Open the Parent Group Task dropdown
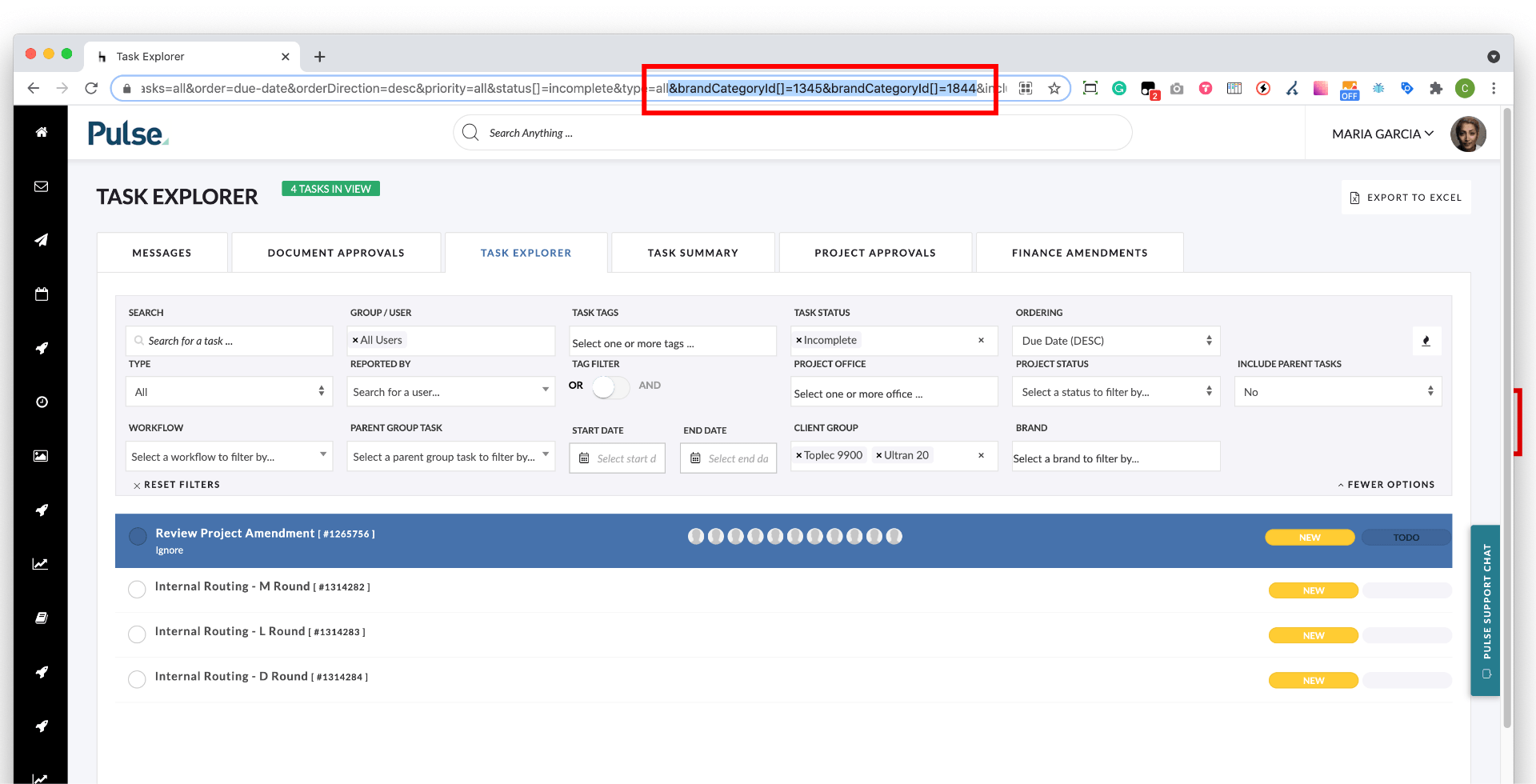The image size is (1536, 784). [x=450, y=456]
